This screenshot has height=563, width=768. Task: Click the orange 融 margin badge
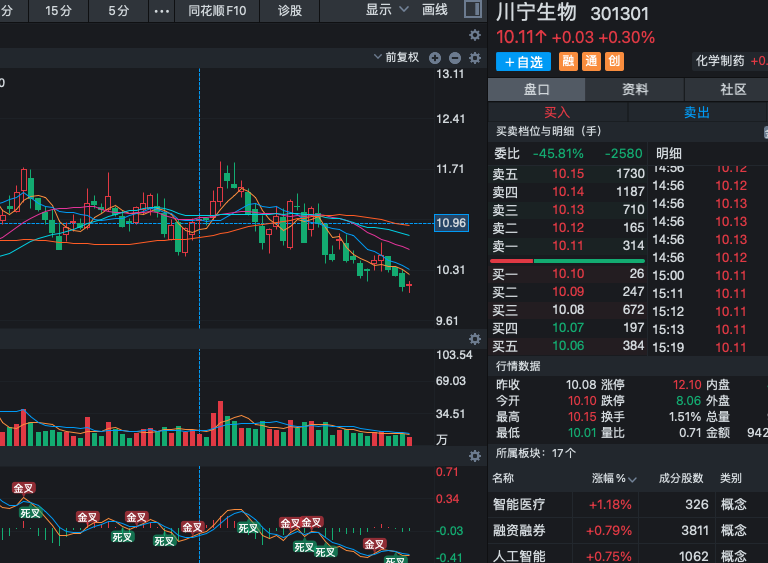568,61
